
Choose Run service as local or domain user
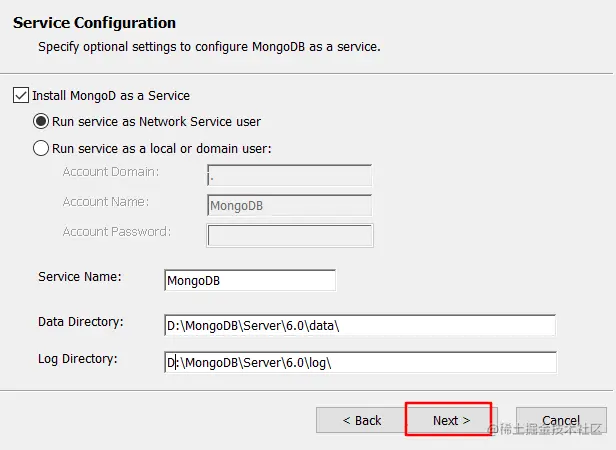pyautogui.click(x=41, y=149)
